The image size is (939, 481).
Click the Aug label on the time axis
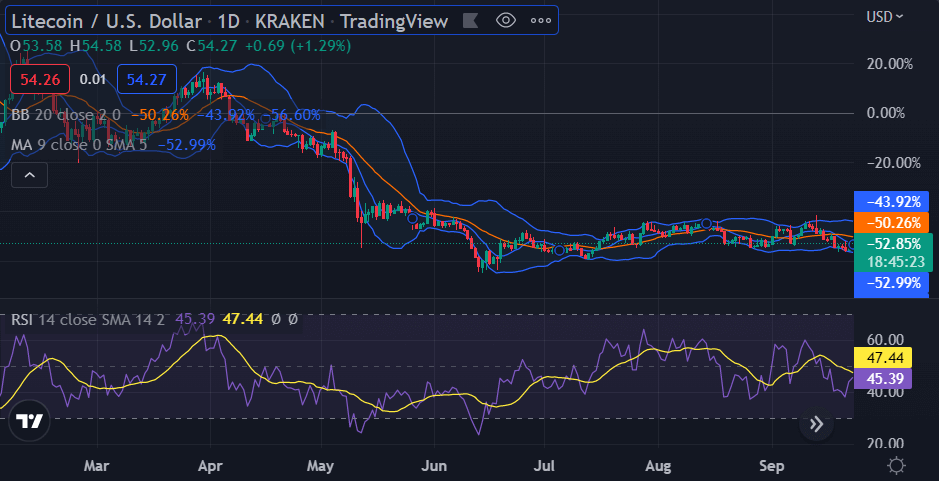tap(658, 465)
